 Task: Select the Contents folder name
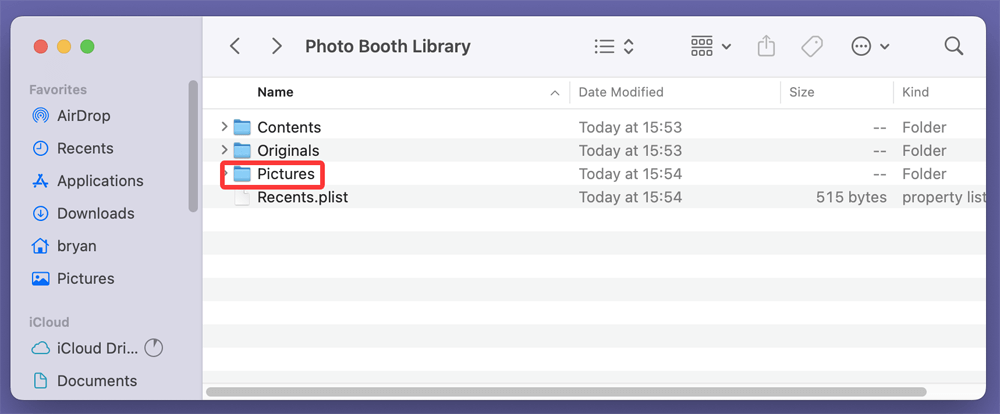(289, 128)
